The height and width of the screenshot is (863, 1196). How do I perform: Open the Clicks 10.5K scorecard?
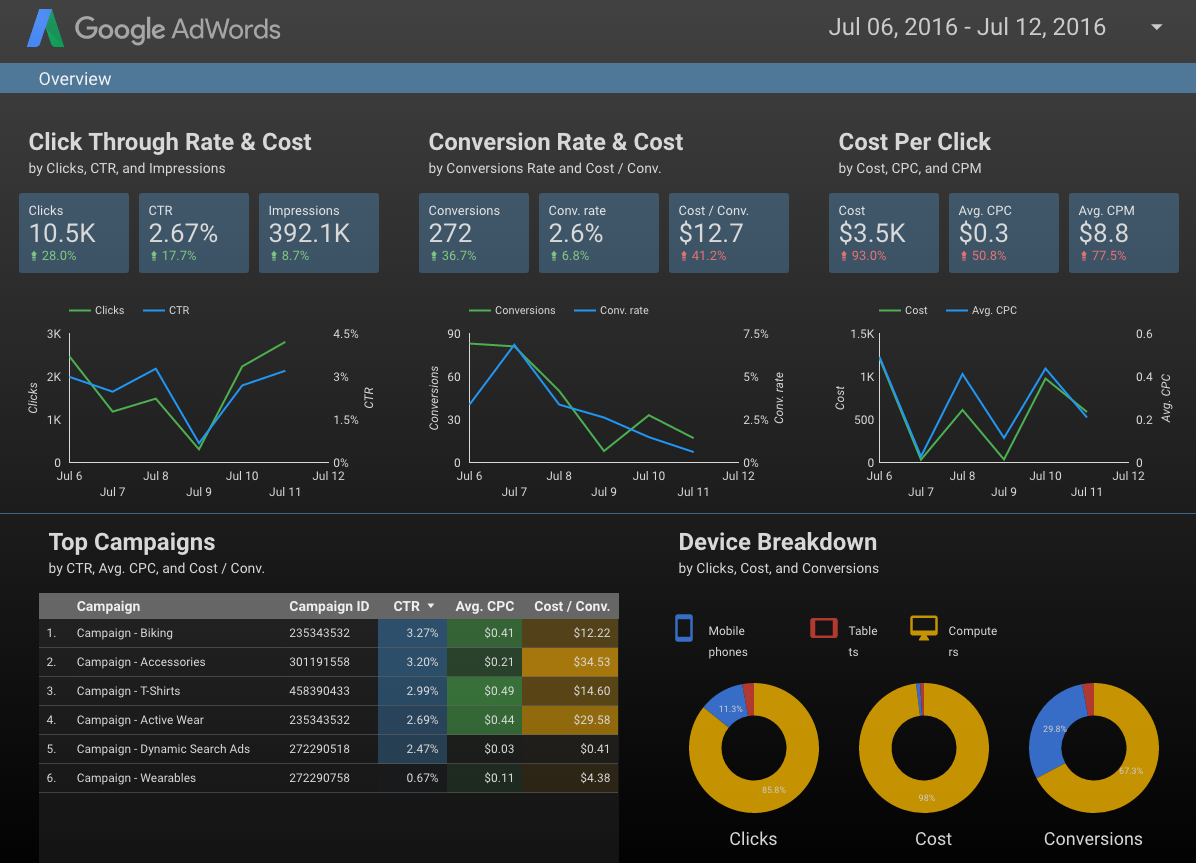pos(74,233)
